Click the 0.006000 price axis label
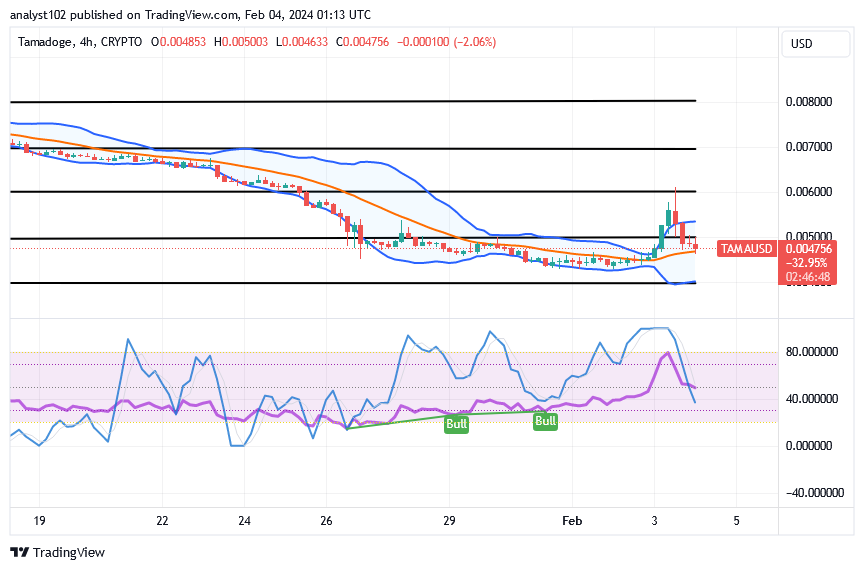This screenshot has height=570, width=864. click(809, 192)
